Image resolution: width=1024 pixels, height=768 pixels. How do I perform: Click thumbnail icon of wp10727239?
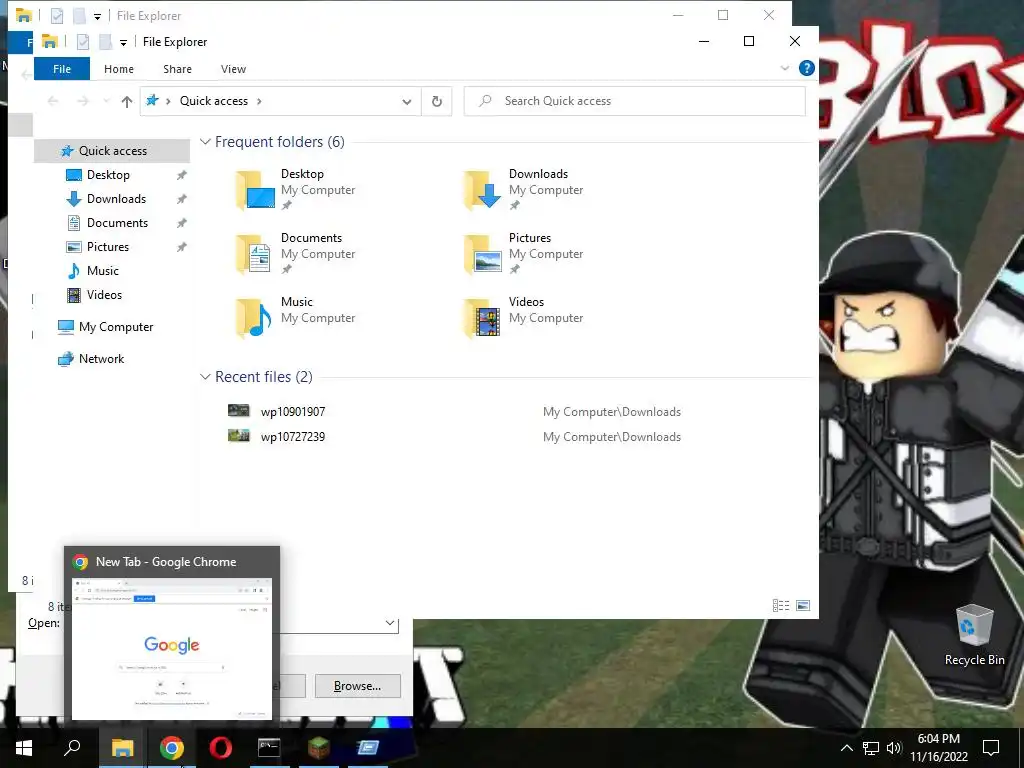[238, 436]
